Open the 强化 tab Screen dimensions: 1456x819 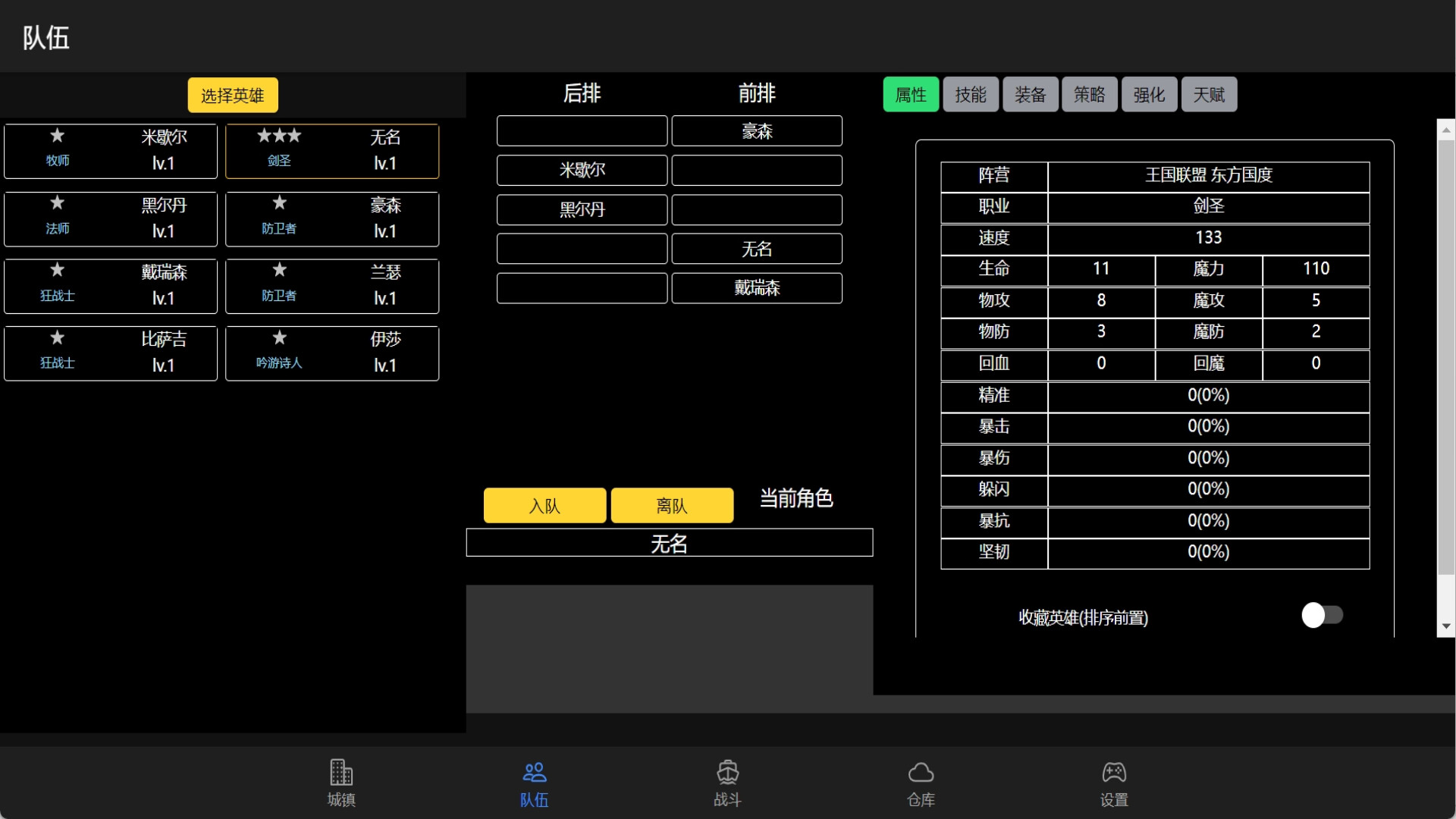pyautogui.click(x=1148, y=94)
